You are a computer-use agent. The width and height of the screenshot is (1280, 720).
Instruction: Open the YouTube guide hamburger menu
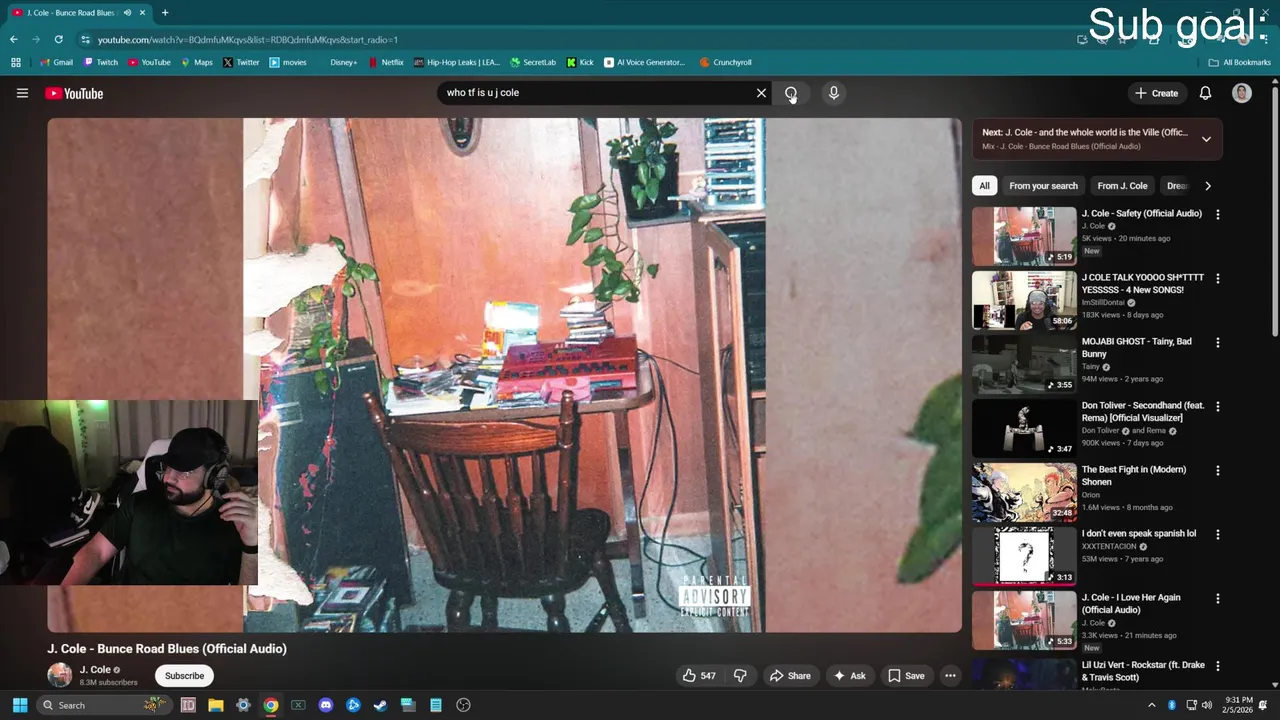tap(22, 93)
